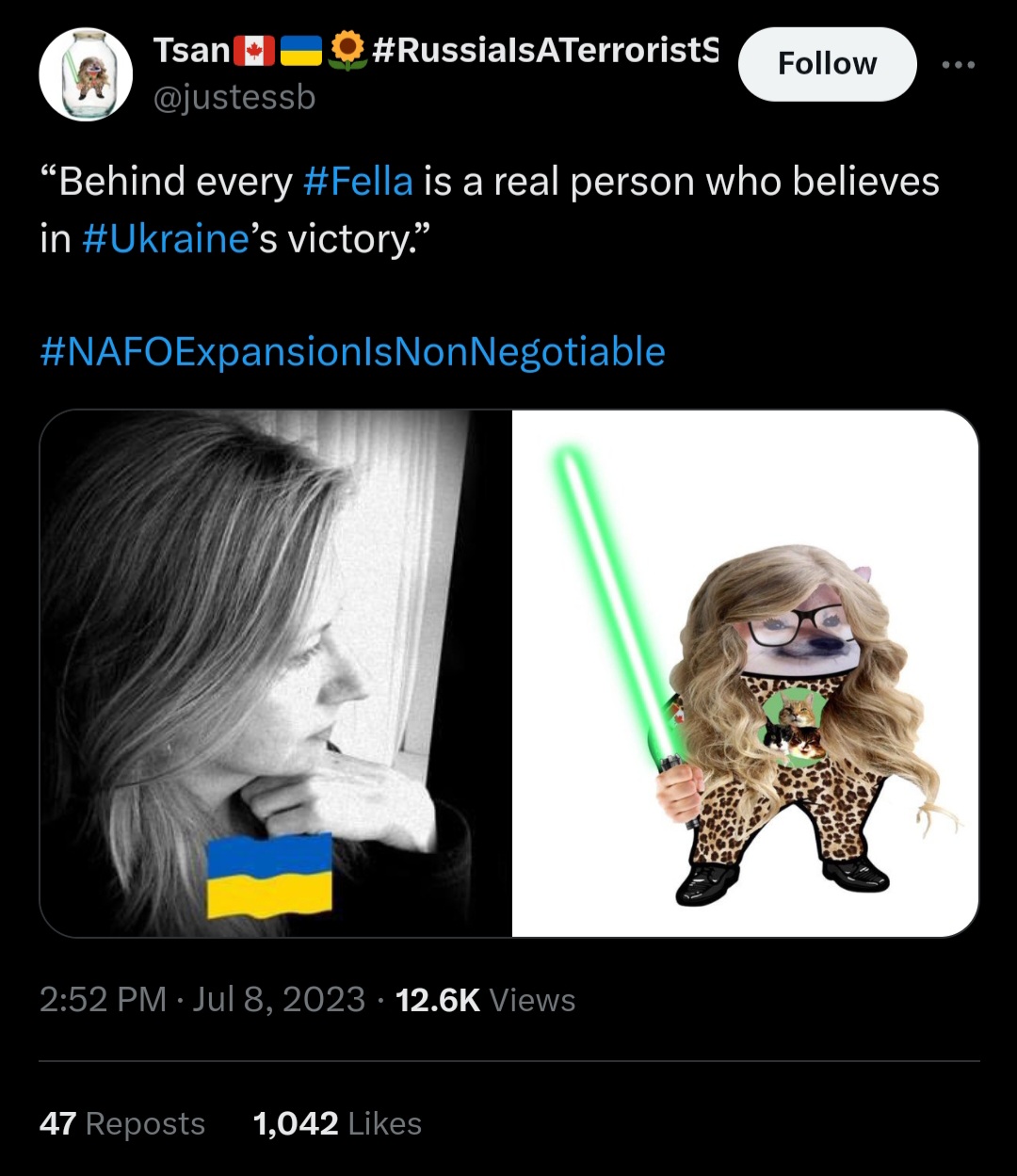1017x1176 pixels.
Task: Click the Ukraine flag sticker on left photo
Action: 269,875
